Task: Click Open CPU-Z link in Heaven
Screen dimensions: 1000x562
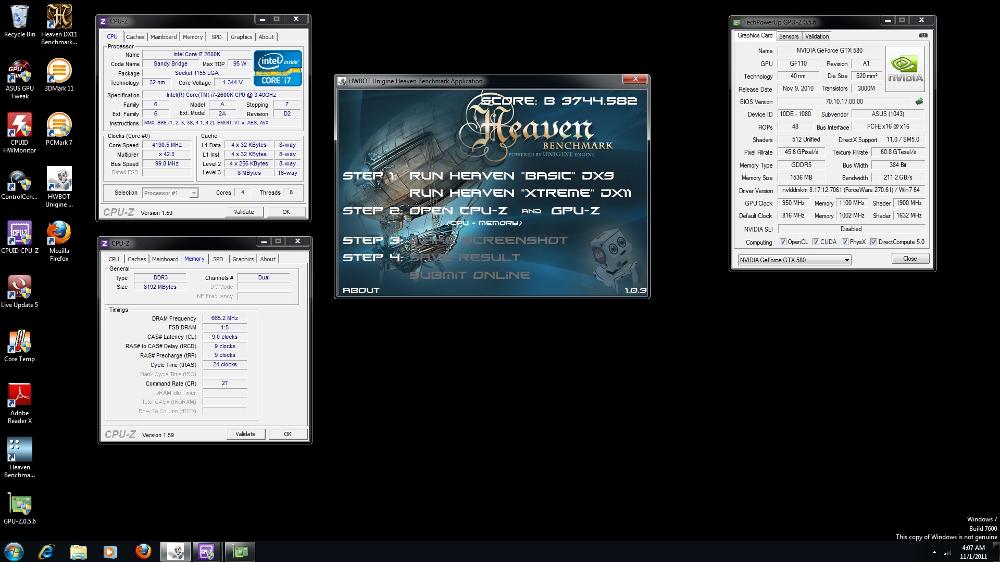Action: click(x=459, y=211)
